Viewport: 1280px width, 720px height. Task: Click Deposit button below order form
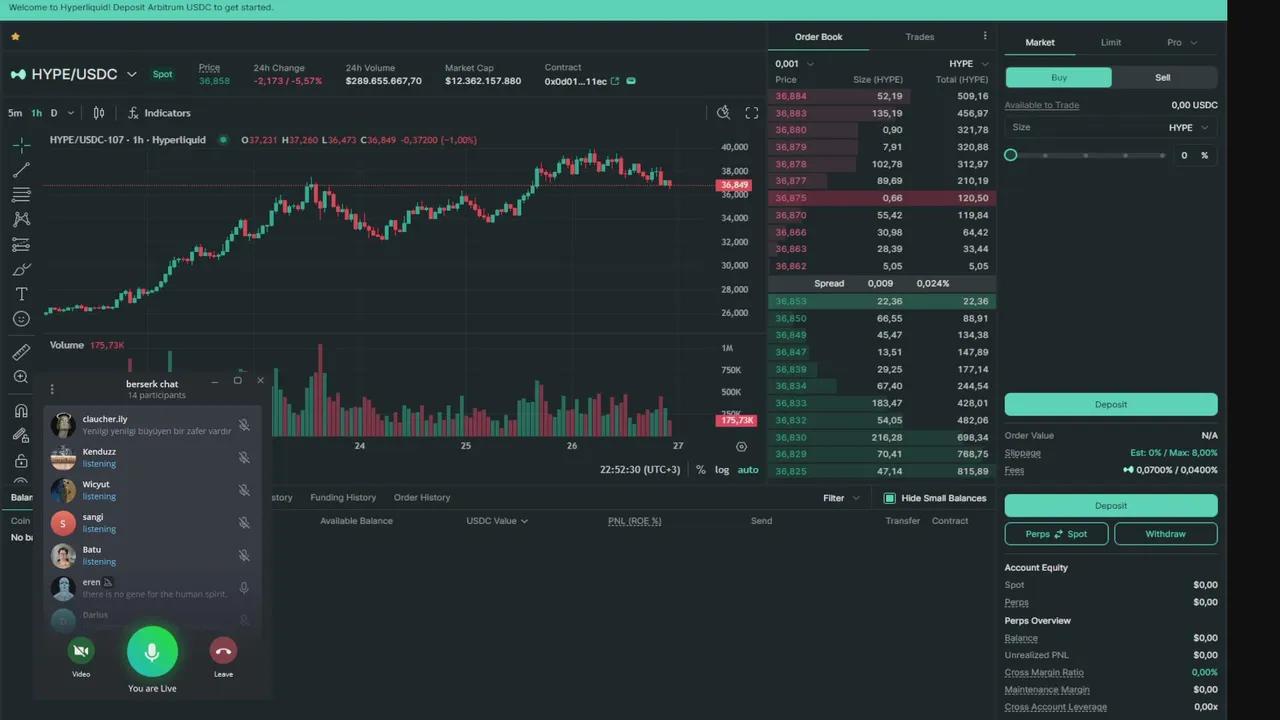(1111, 404)
